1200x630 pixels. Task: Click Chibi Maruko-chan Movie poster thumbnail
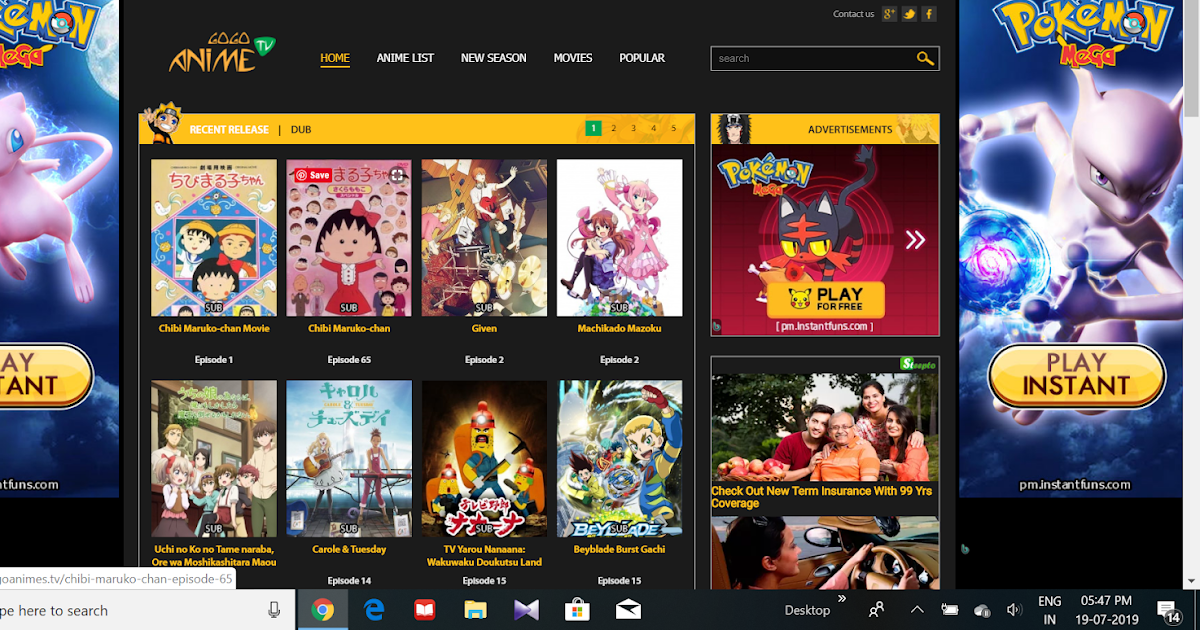tap(214, 238)
